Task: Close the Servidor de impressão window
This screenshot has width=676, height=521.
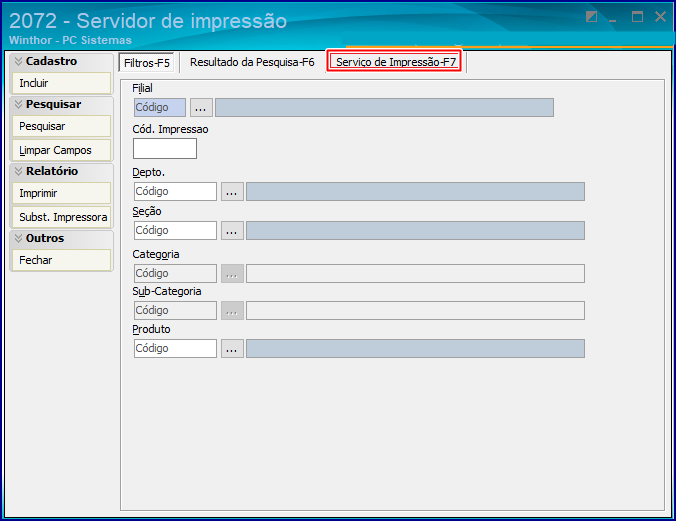Action: tap(660, 17)
